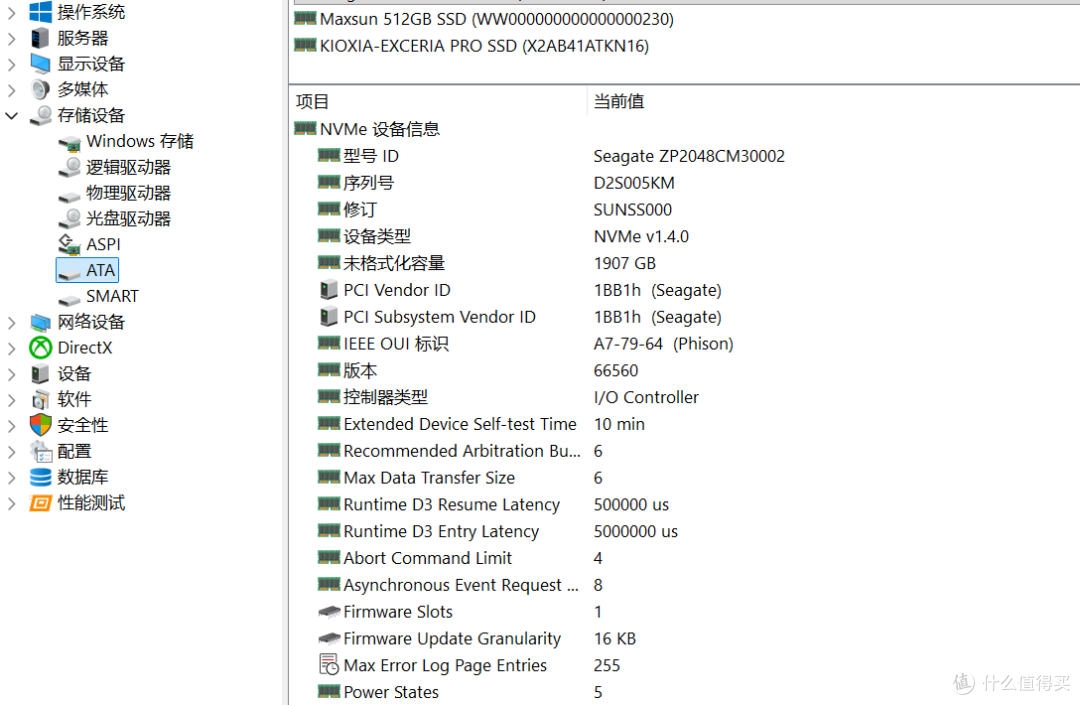
Task: Click the PCI Subsystem Vendor ID icon
Action: pos(329,317)
